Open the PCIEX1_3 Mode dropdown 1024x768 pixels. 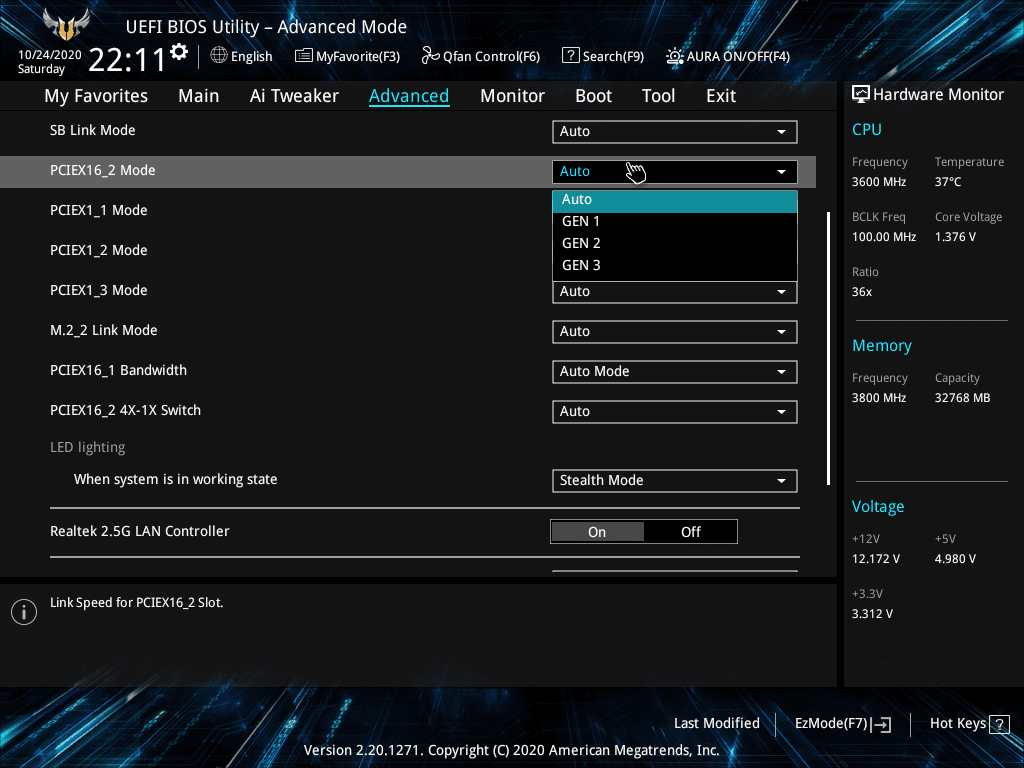(x=675, y=292)
